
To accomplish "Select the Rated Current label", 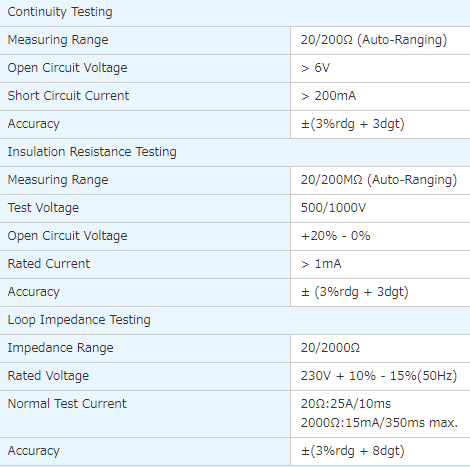I will [49, 264].
